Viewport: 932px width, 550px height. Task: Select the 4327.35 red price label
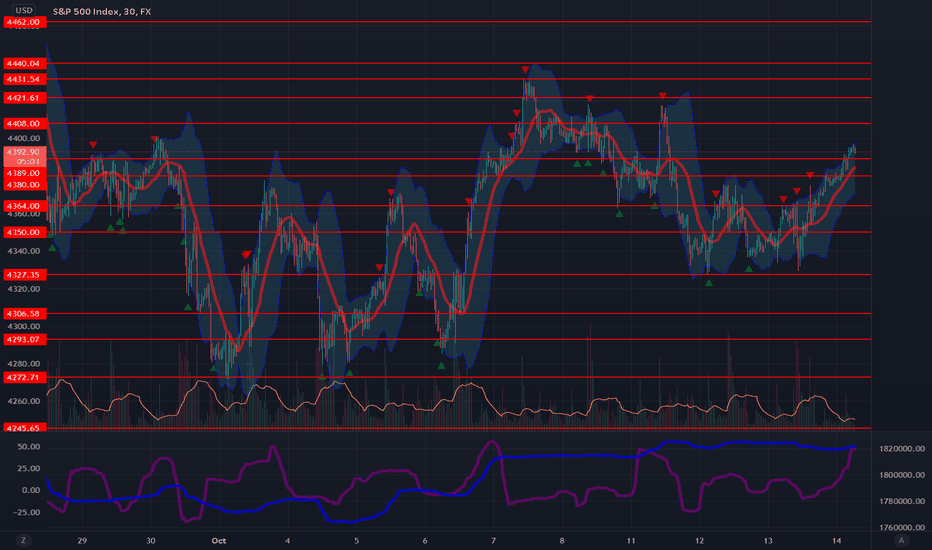(24, 275)
